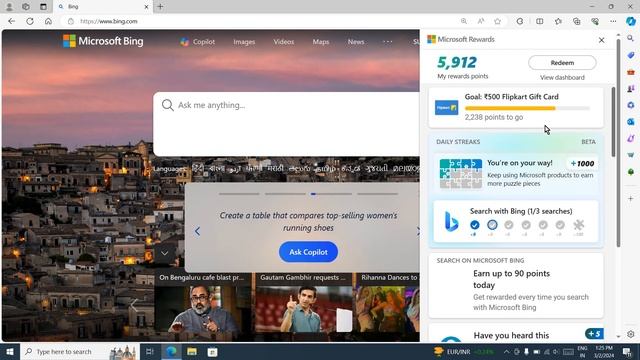Open a new browser tab

coord(160,7)
